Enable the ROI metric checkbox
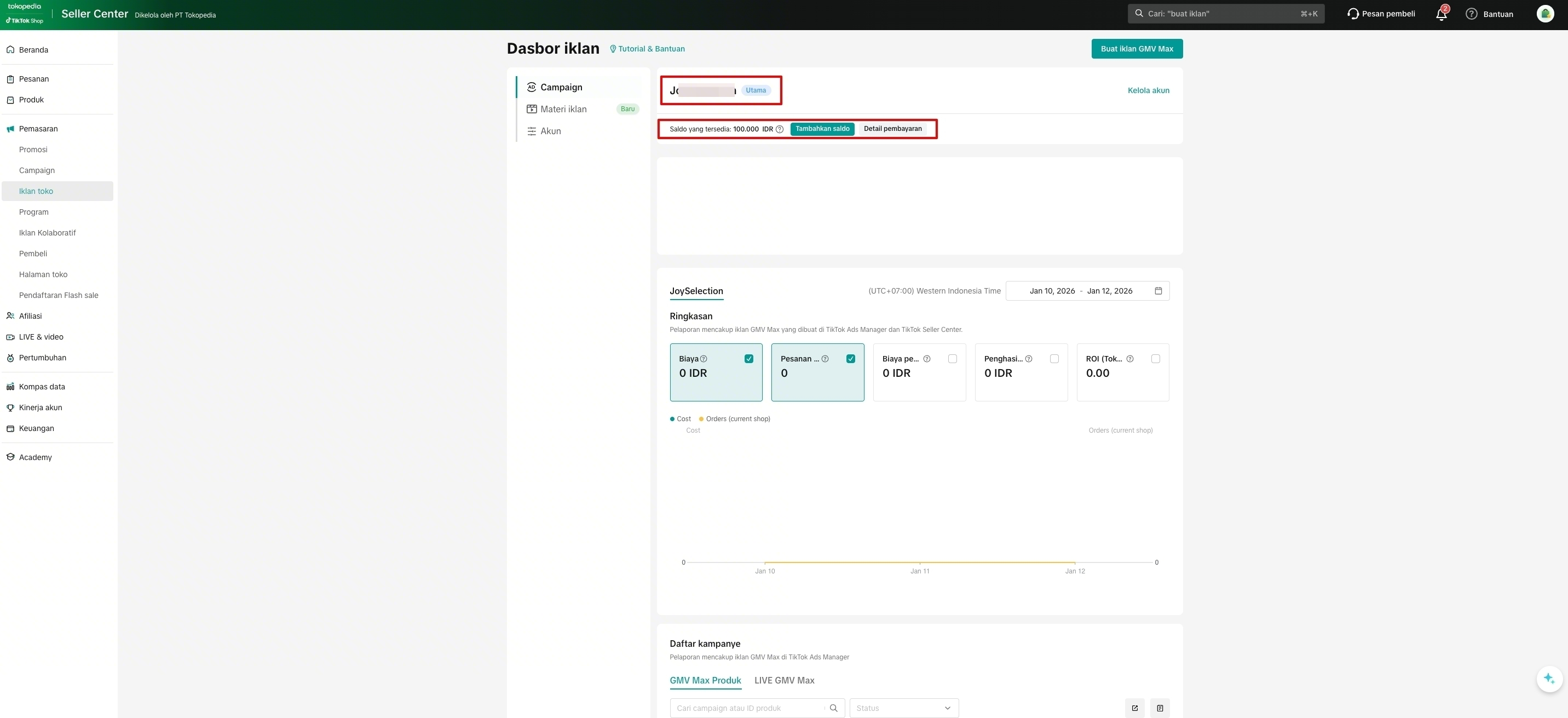 [x=1155, y=359]
